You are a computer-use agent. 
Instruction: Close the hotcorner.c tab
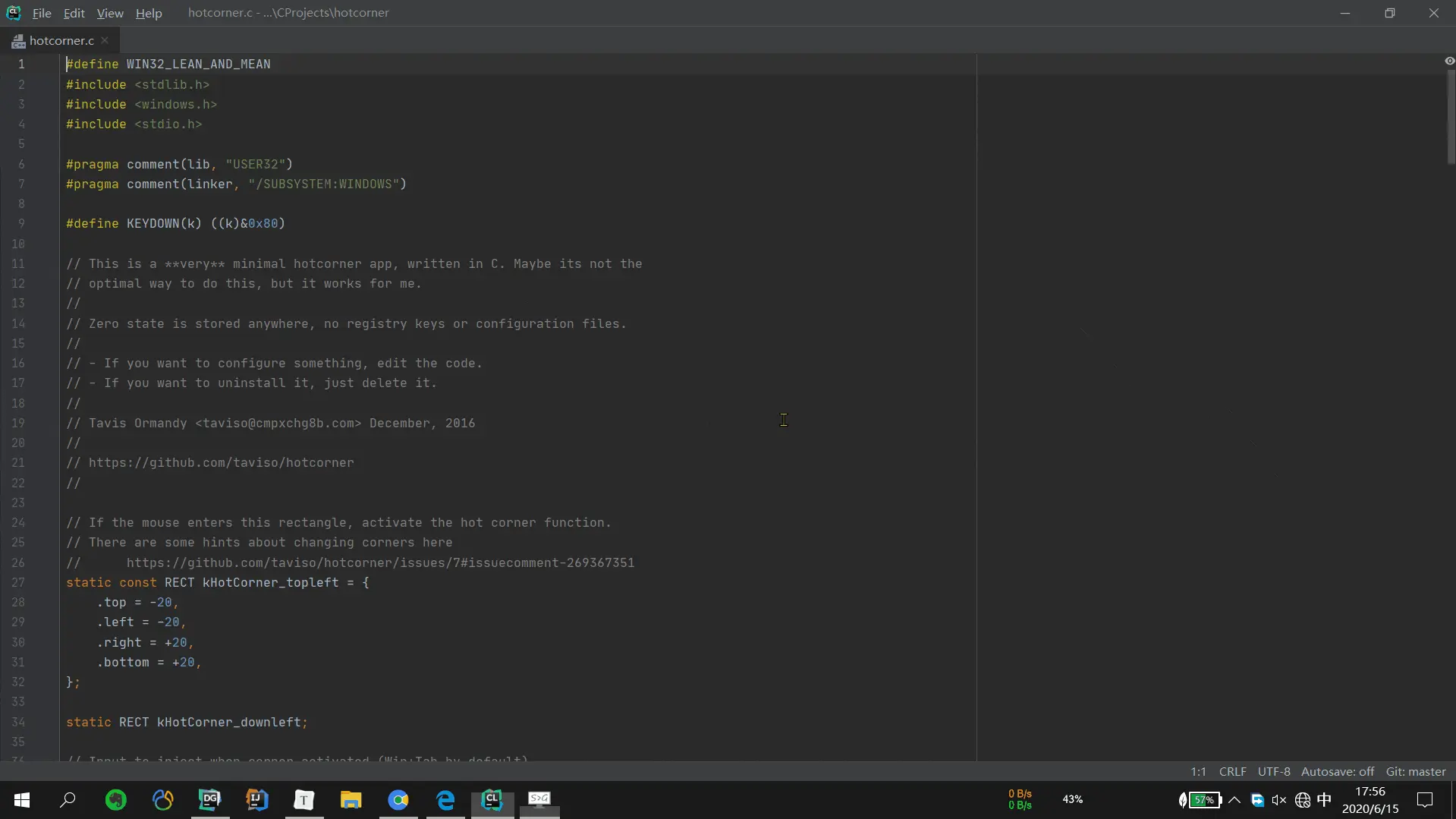(x=105, y=40)
